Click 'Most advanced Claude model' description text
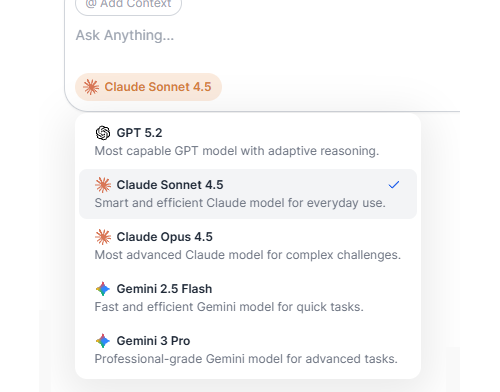The image size is (500, 392). 248,255
